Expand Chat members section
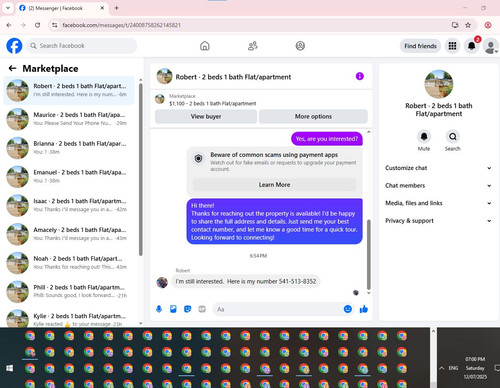This screenshot has width=500, height=388. (438, 186)
